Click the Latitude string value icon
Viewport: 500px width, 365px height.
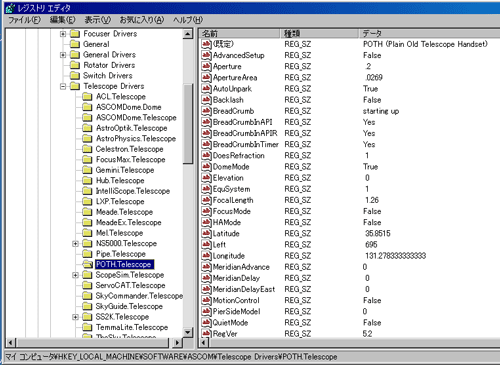(206, 234)
